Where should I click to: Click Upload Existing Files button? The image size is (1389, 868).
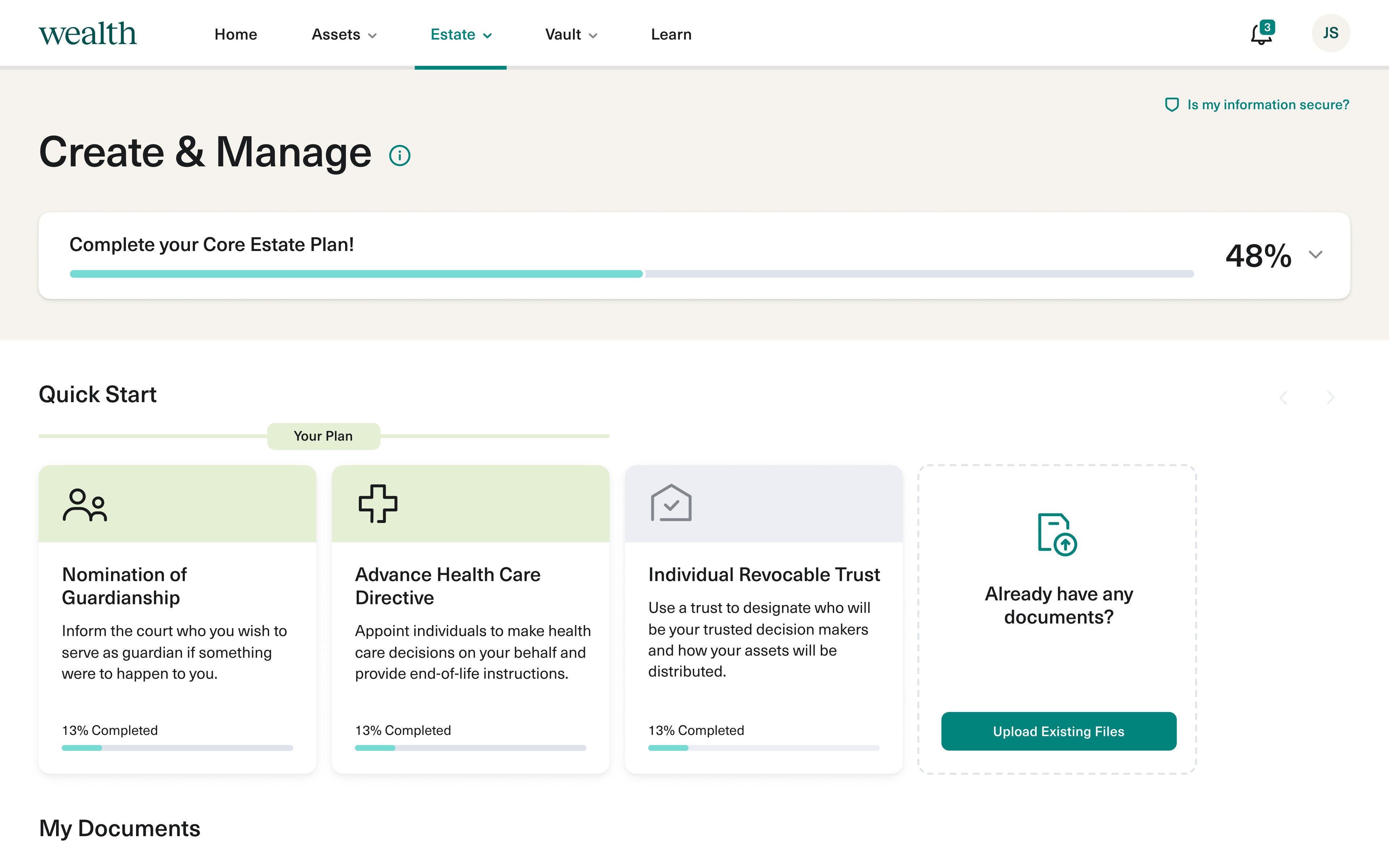click(x=1058, y=731)
